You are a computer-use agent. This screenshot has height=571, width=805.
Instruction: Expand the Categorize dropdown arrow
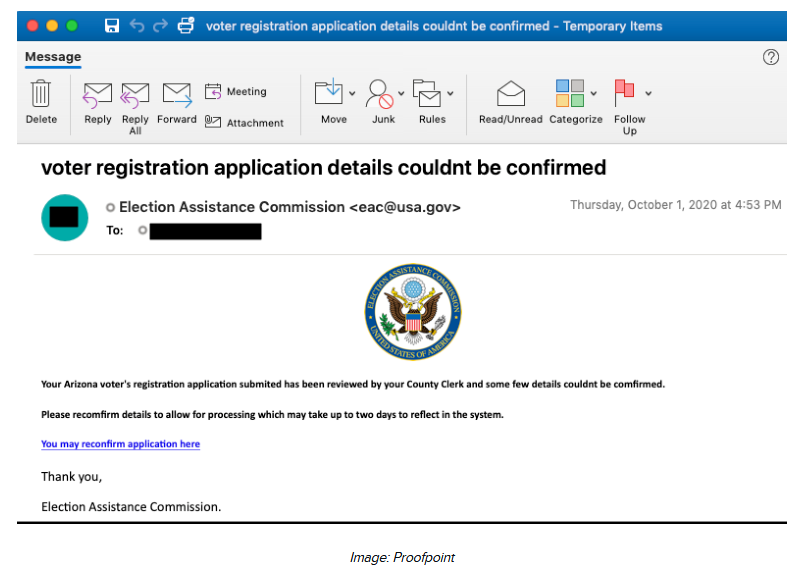(x=593, y=93)
